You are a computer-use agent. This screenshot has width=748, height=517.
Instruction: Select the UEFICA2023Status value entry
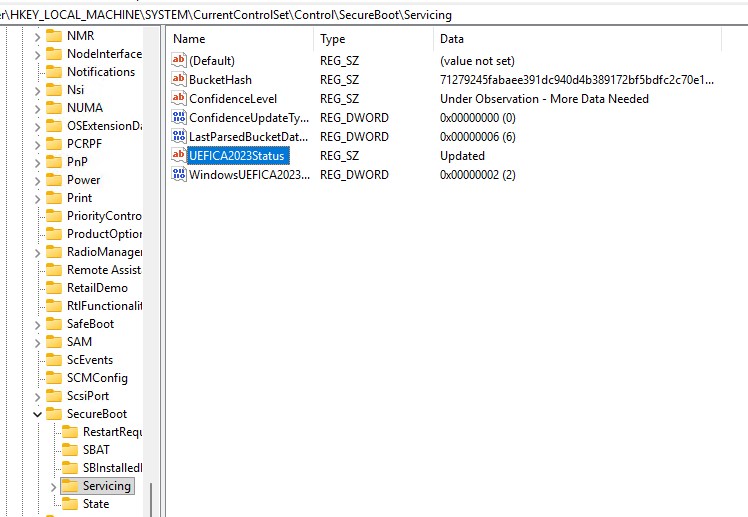[237, 156]
